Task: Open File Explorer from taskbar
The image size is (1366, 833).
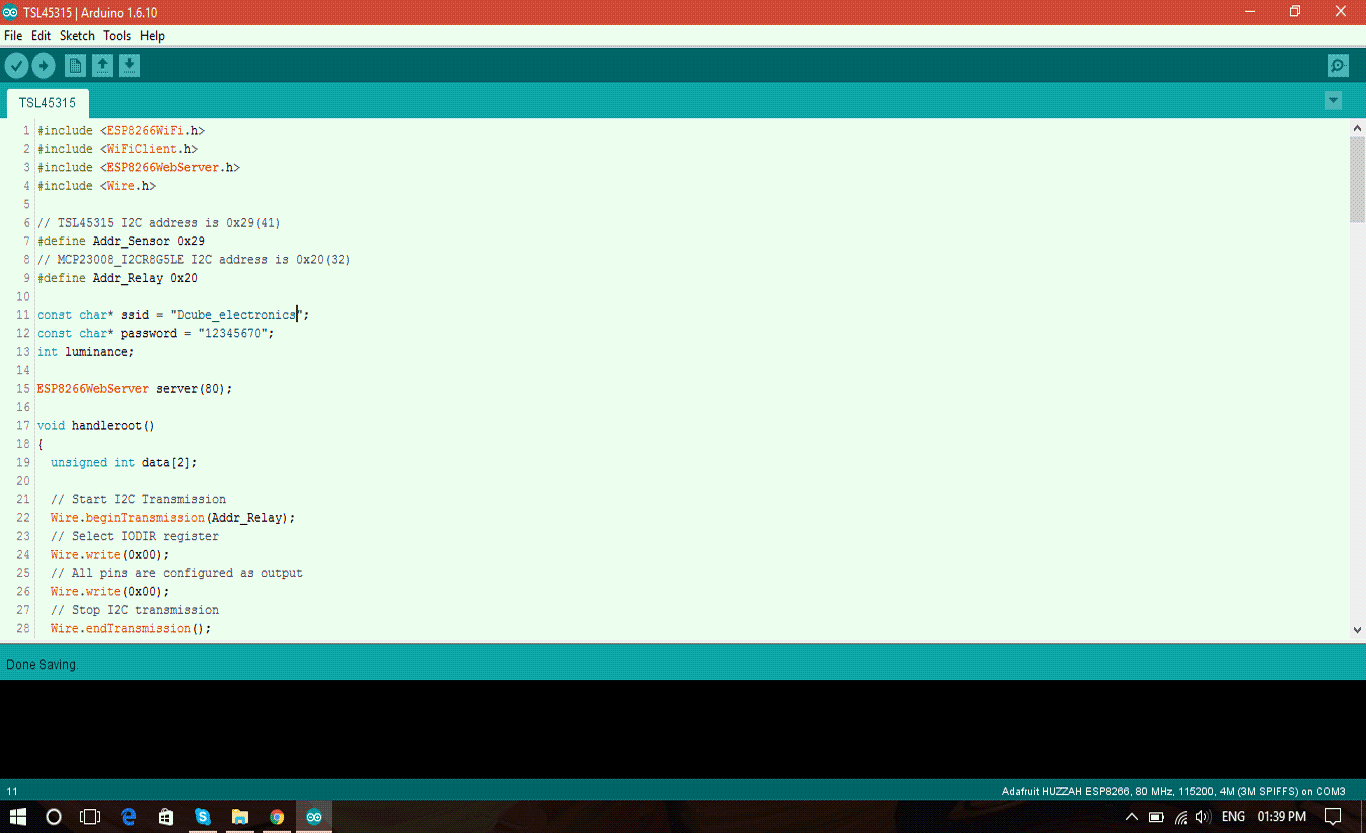Action: (x=240, y=817)
